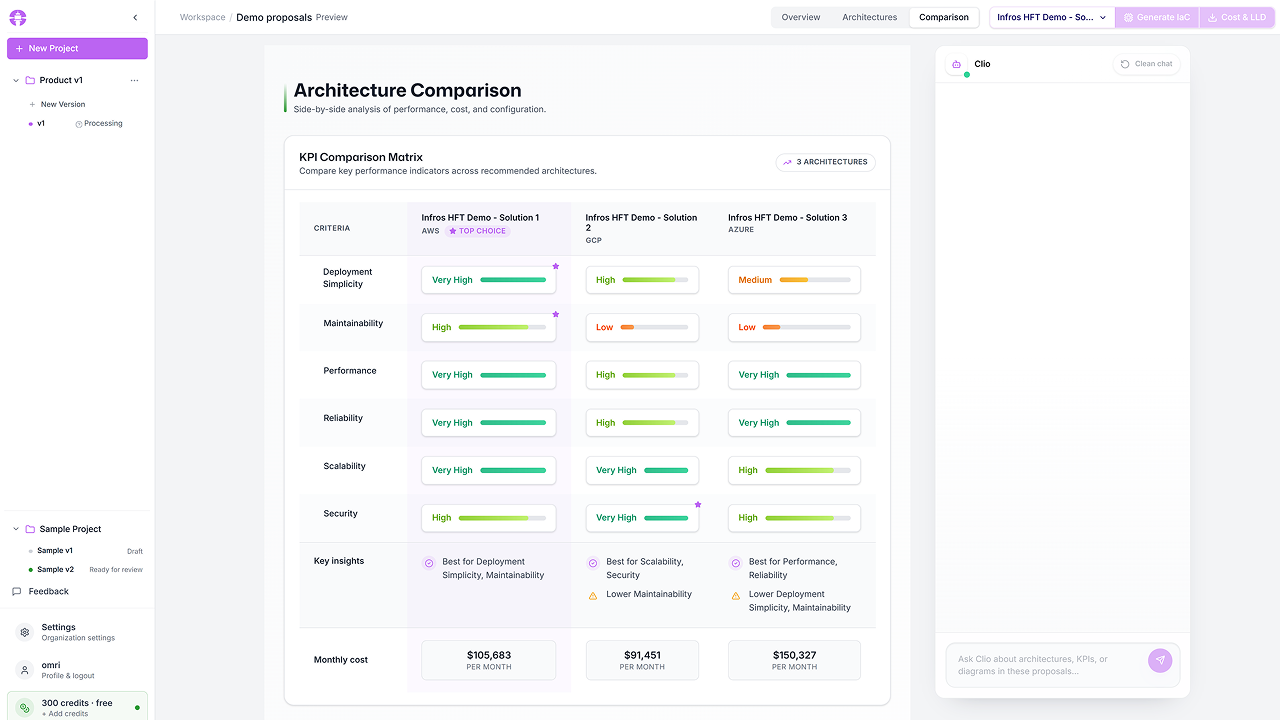Click the $150,327 per month cost card
The width and height of the screenshot is (1280, 720).
pyautogui.click(x=794, y=660)
